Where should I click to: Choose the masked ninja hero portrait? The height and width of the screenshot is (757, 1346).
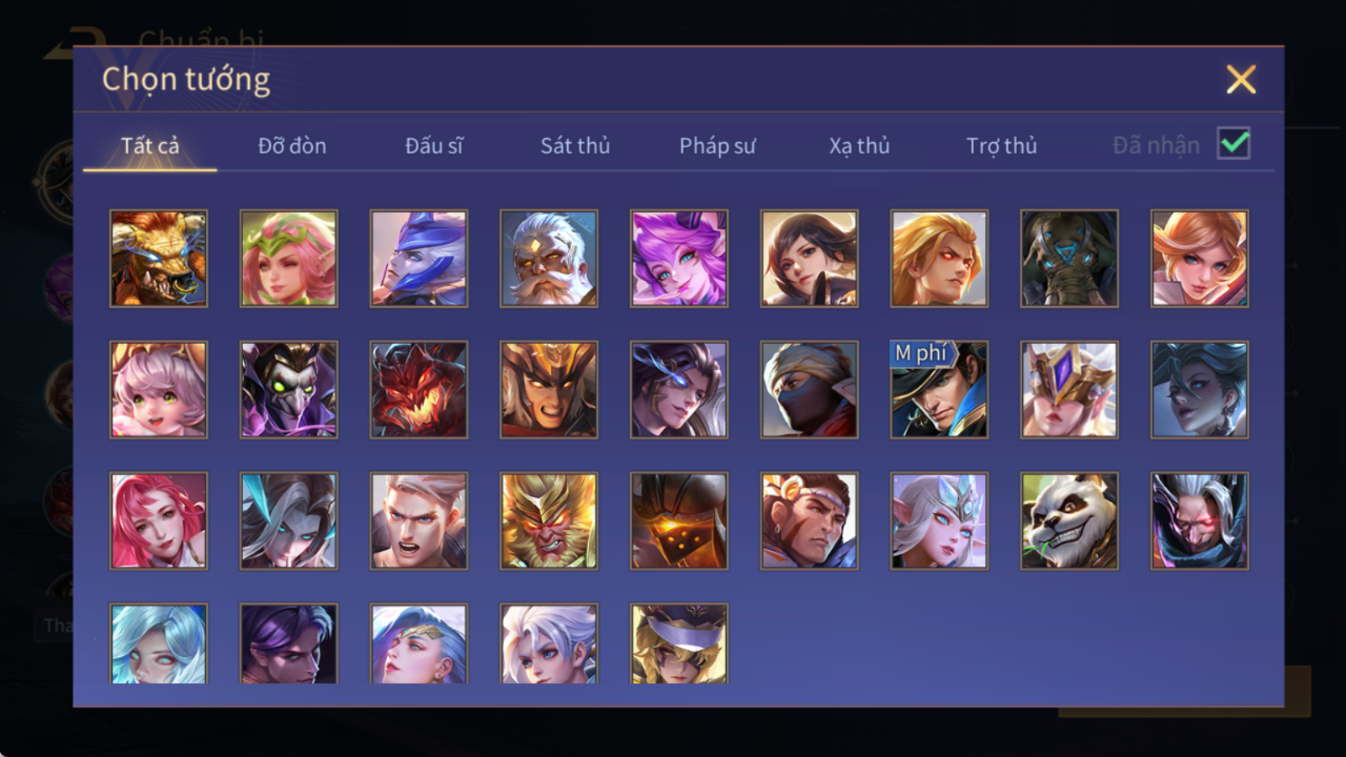point(809,390)
